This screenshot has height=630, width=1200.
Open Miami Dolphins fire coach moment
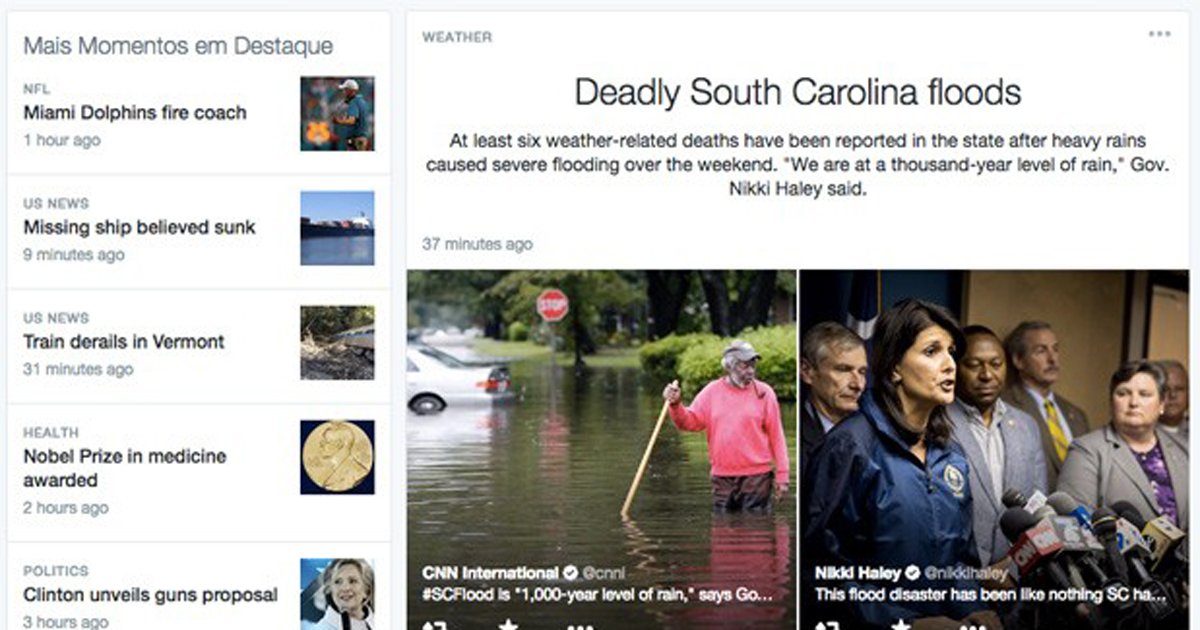tap(134, 112)
